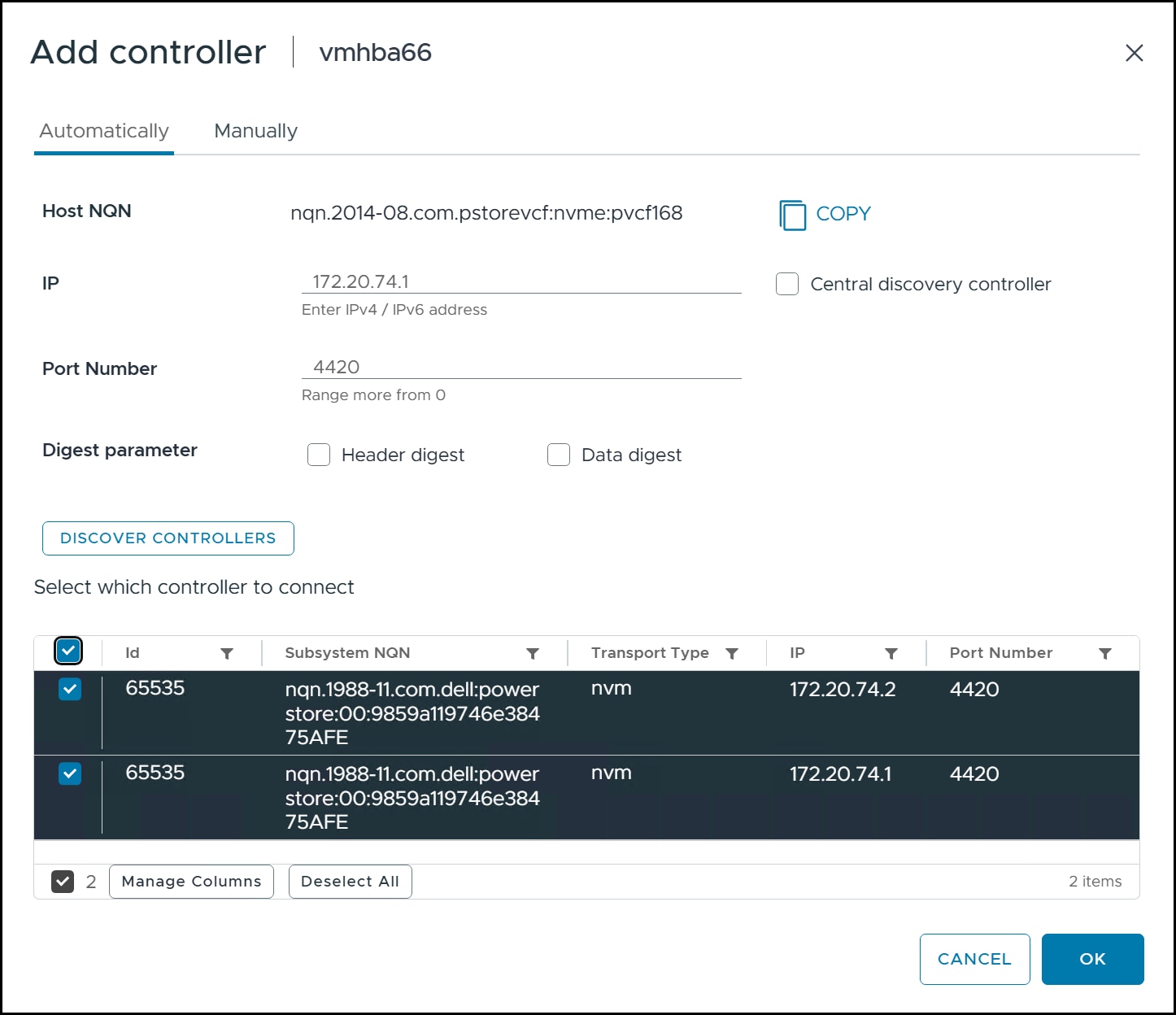The image size is (1176, 1015).
Task: Uncheck the row with IP 172.20.74.1
Action: pos(70,773)
